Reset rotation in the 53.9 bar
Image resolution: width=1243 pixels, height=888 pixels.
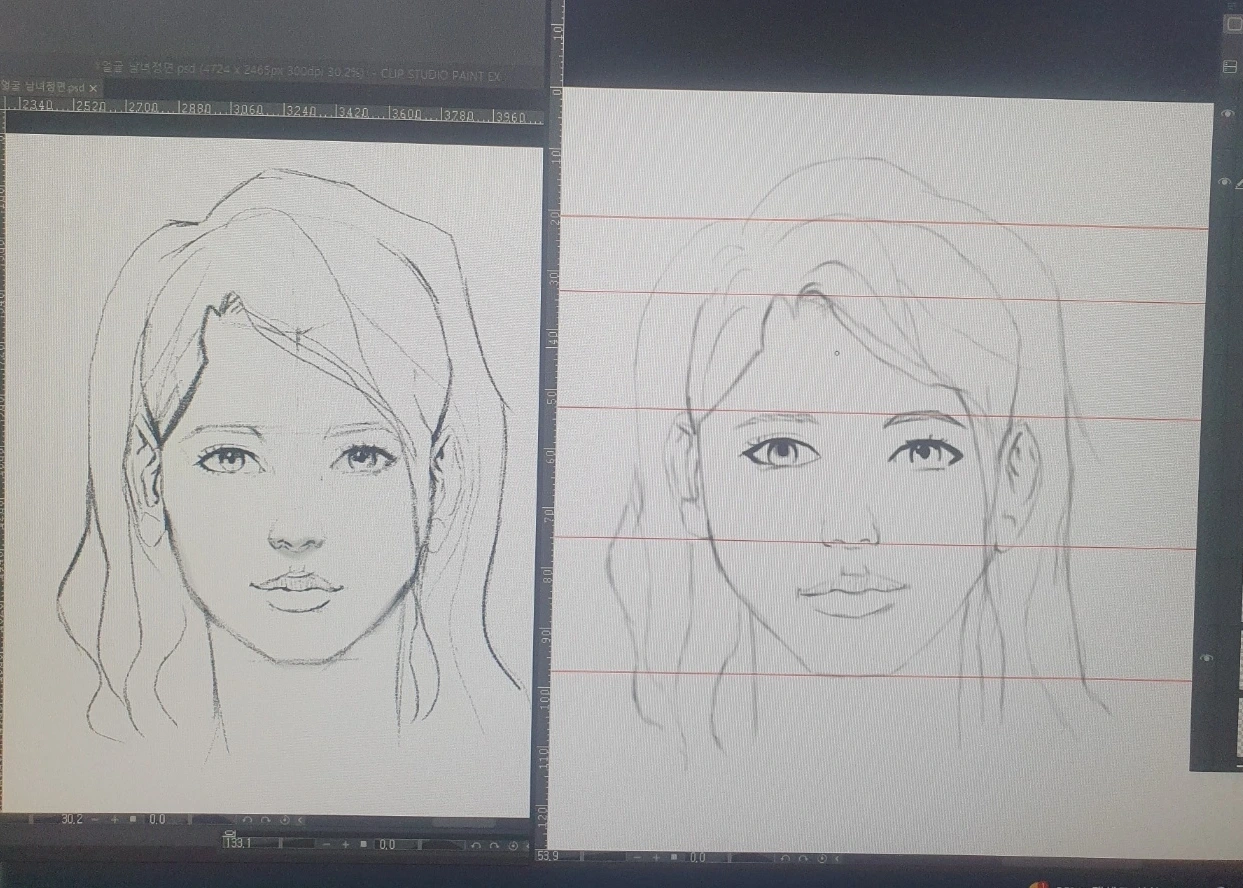[x=822, y=858]
